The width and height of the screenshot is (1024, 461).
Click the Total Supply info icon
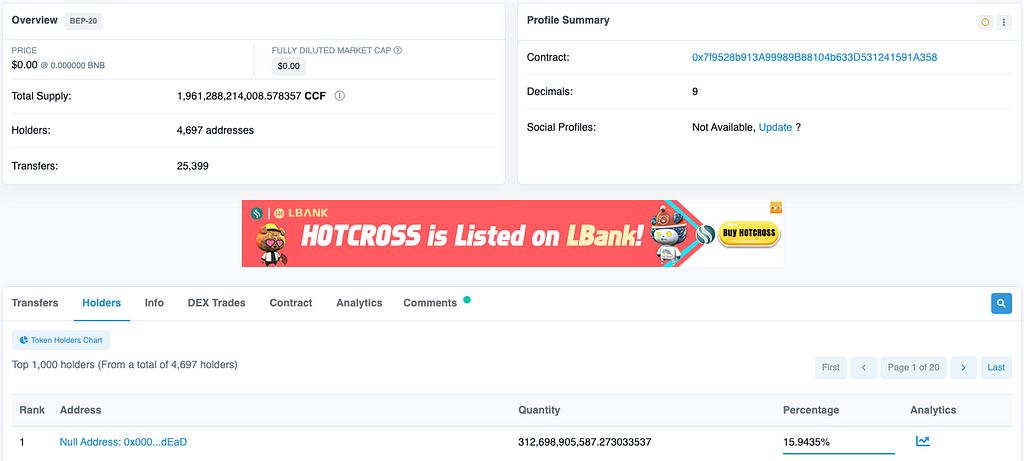coord(340,96)
